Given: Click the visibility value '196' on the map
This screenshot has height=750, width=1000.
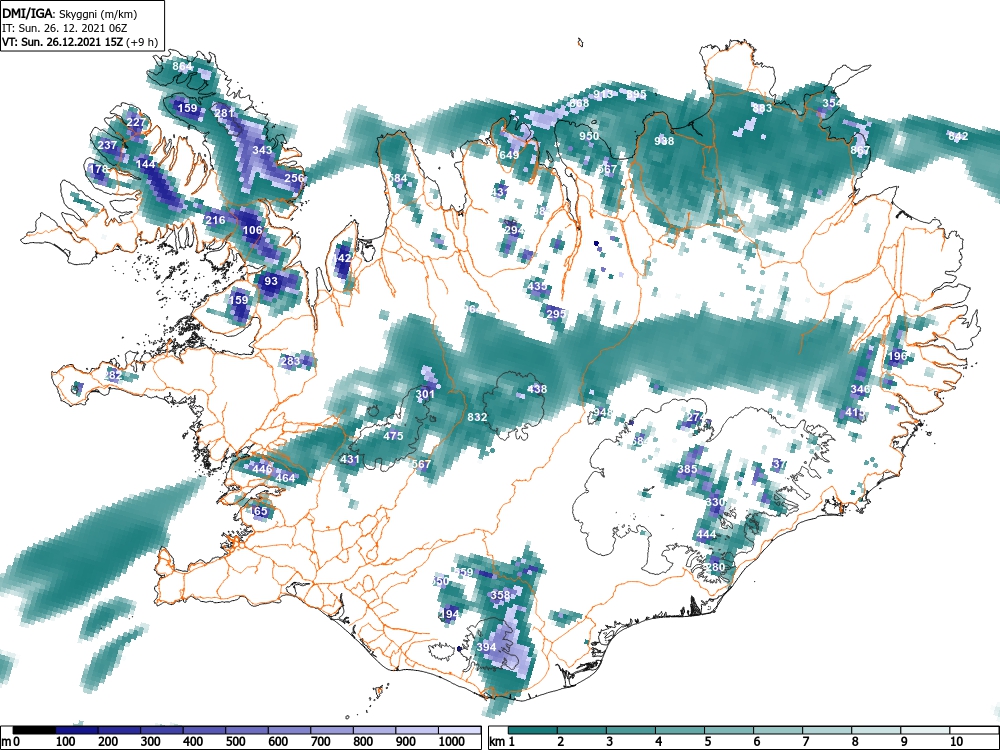Looking at the screenshot, I should 897,357.
